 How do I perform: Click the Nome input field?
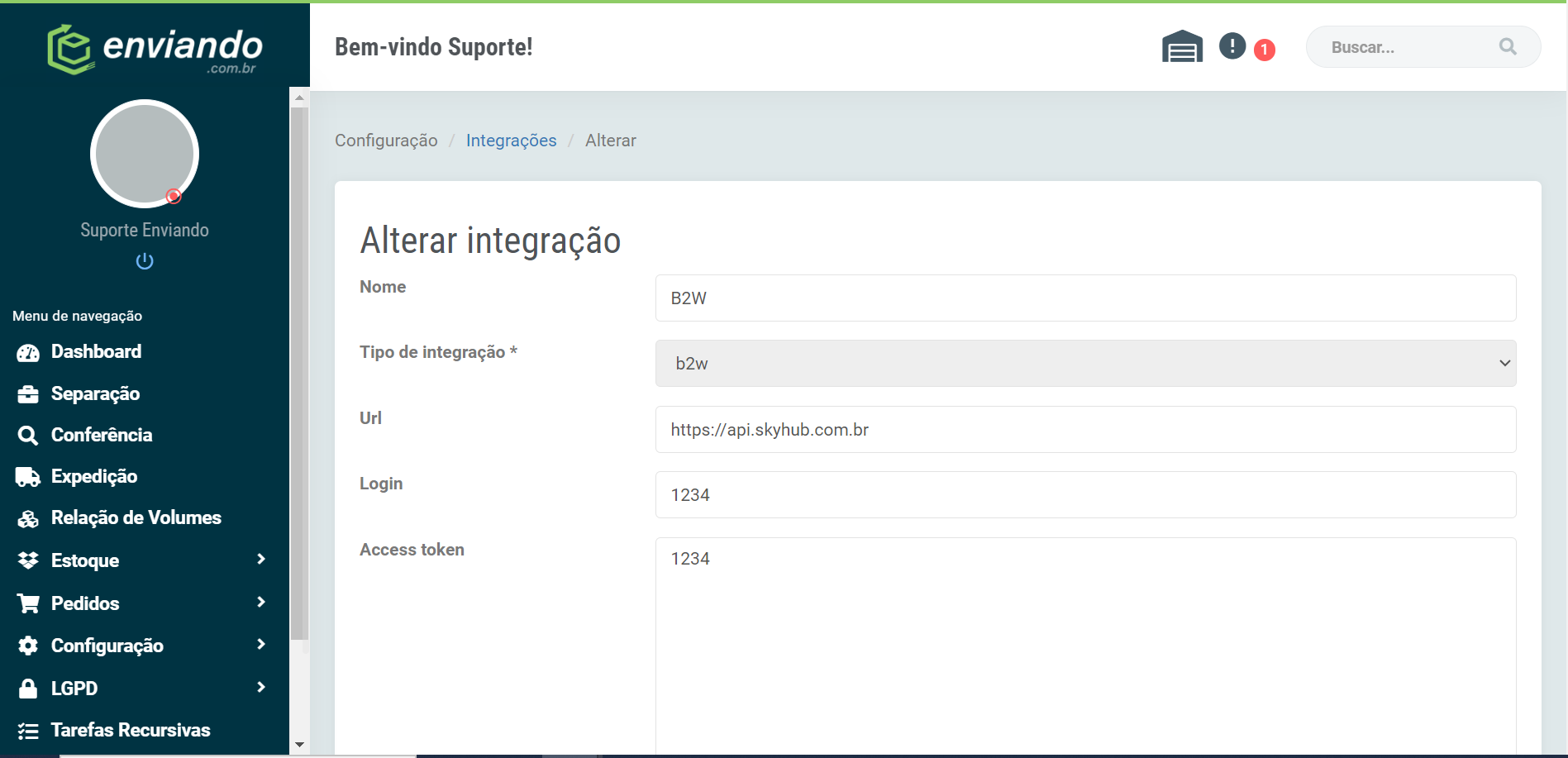coord(1085,298)
